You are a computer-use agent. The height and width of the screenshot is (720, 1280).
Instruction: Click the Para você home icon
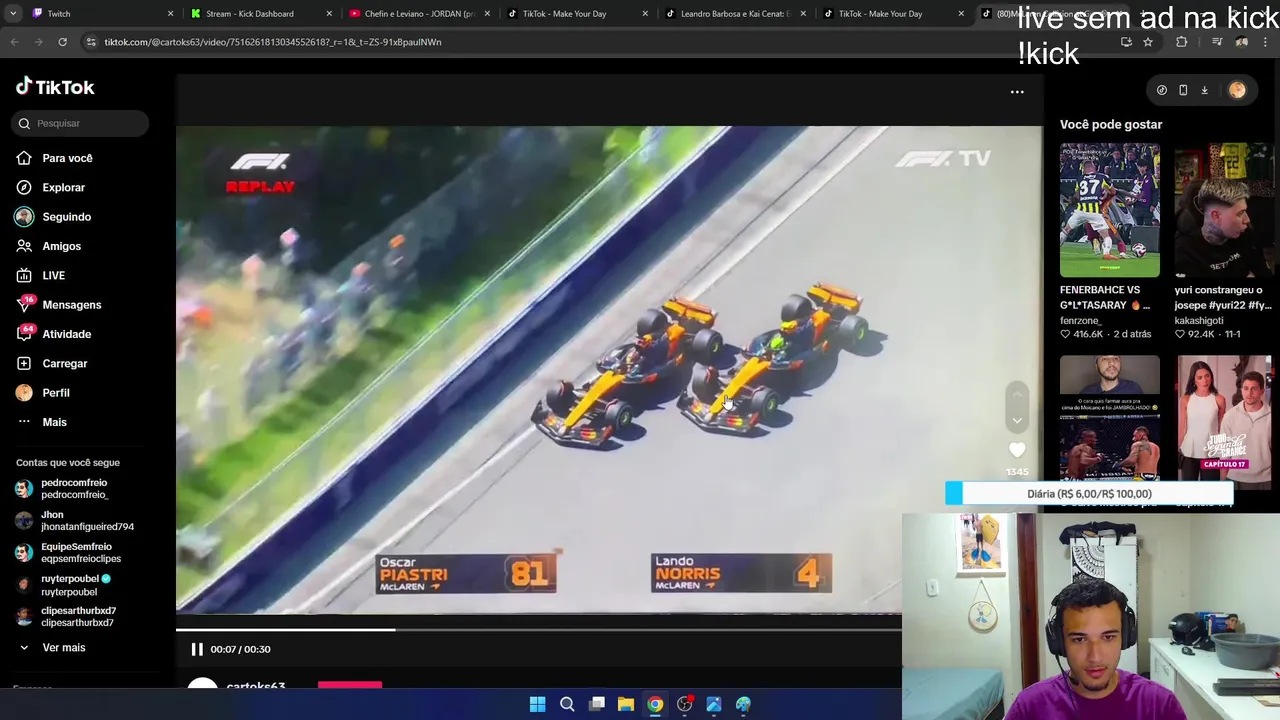[24, 158]
